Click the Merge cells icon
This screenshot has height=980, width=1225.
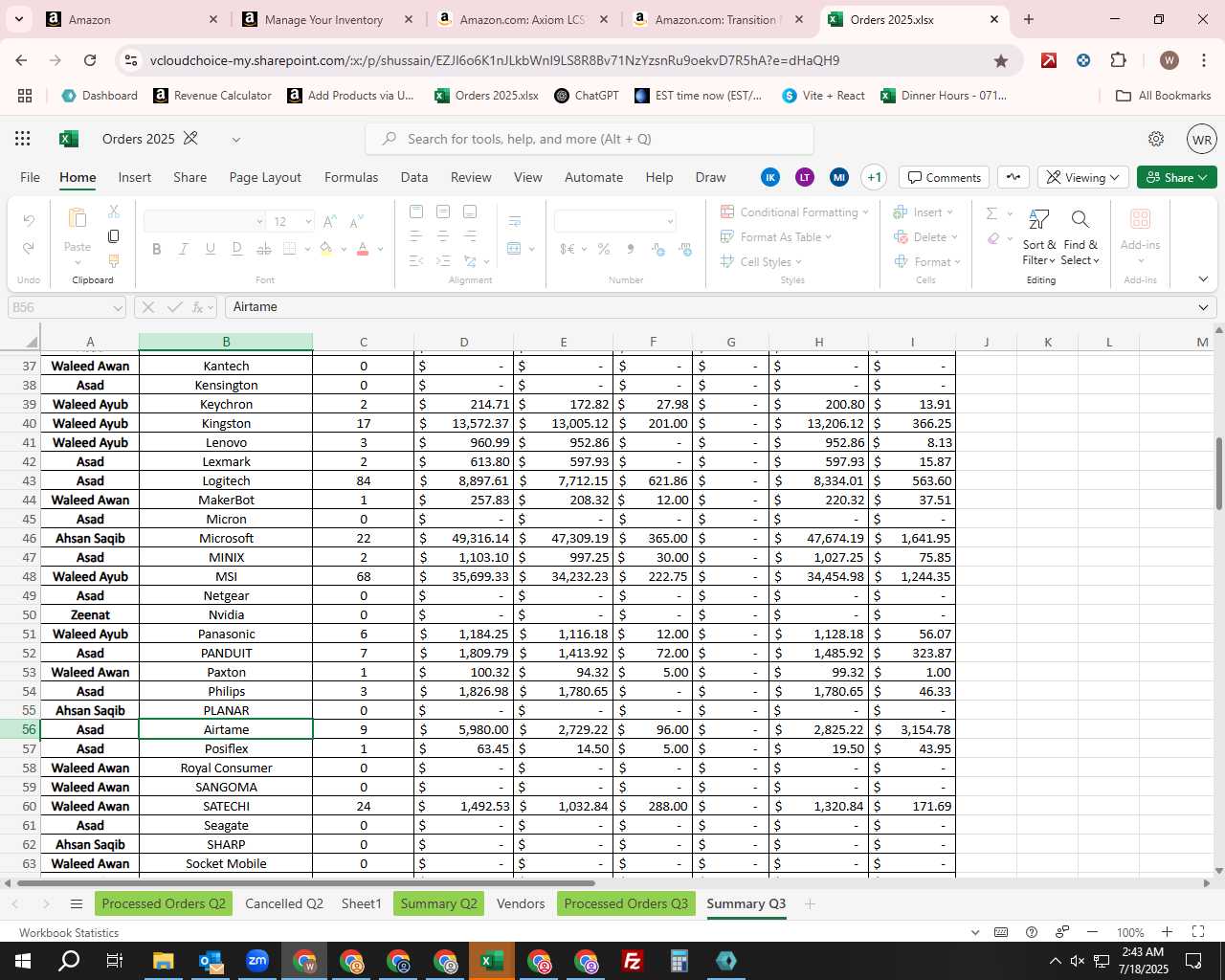pyautogui.click(x=515, y=249)
